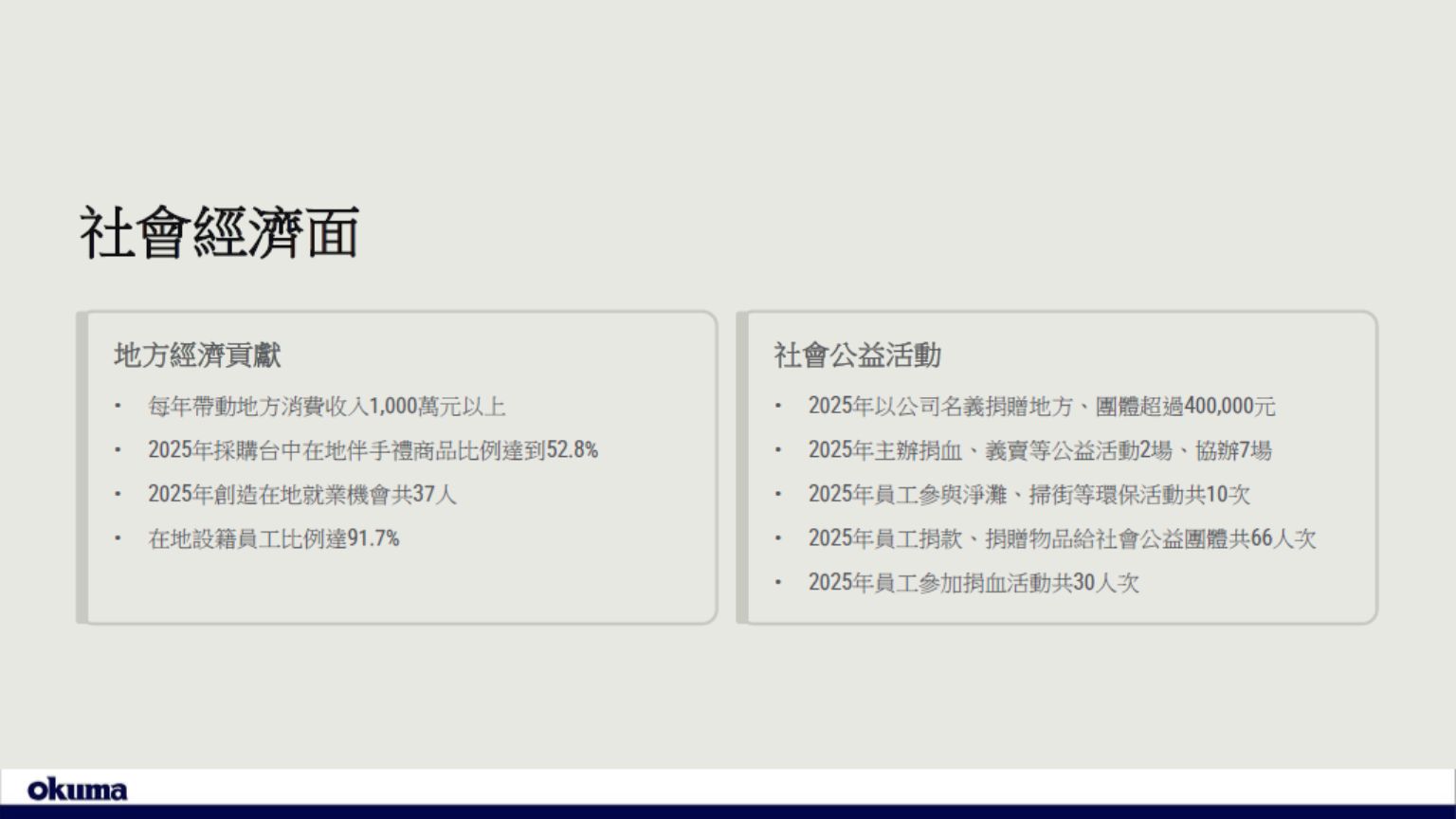Select the 每年帶動地方消費收入1,000萬元以上 bullet text
The height and width of the screenshot is (819, 1456).
click(x=326, y=407)
